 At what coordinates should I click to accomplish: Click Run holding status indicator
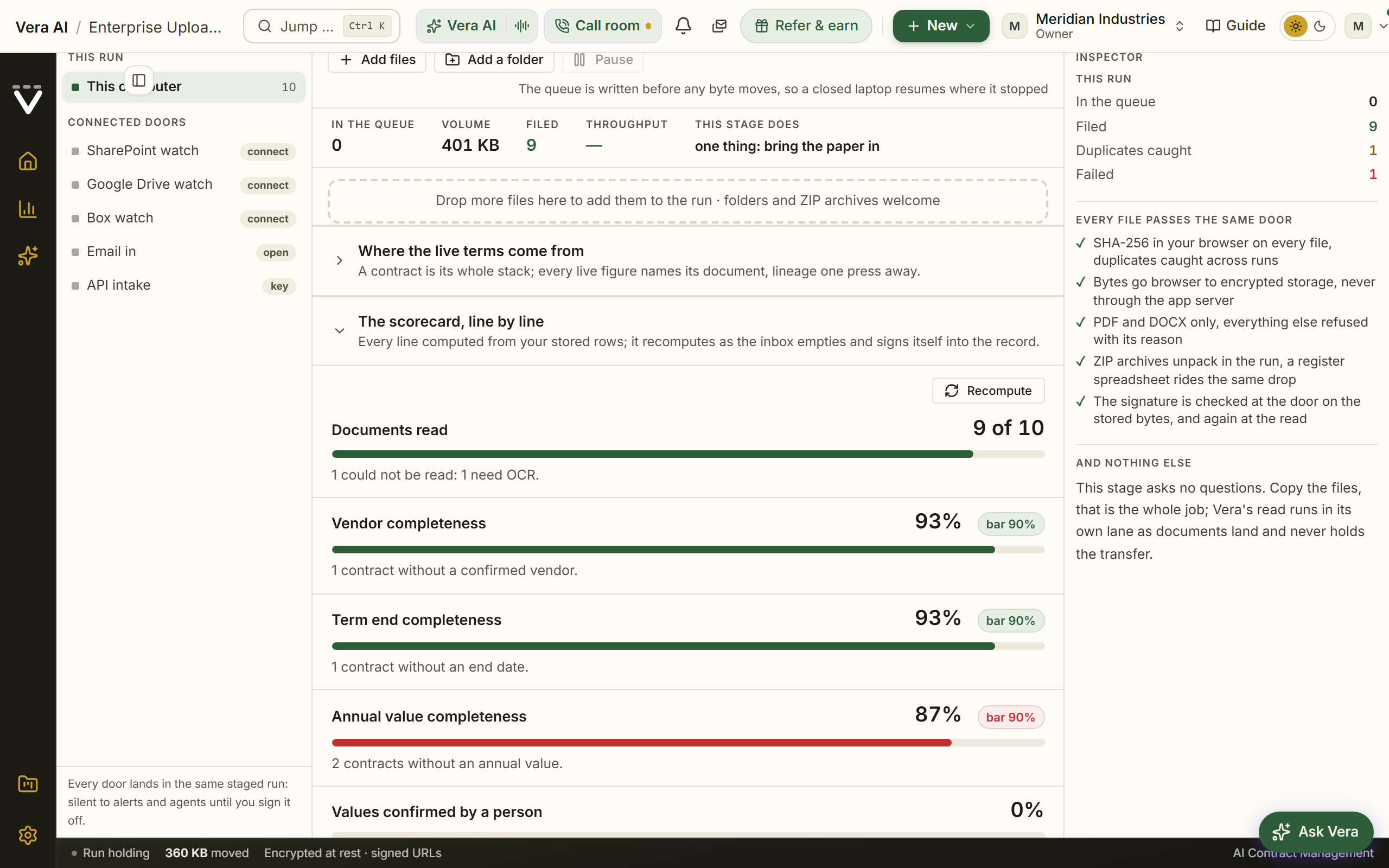110,853
